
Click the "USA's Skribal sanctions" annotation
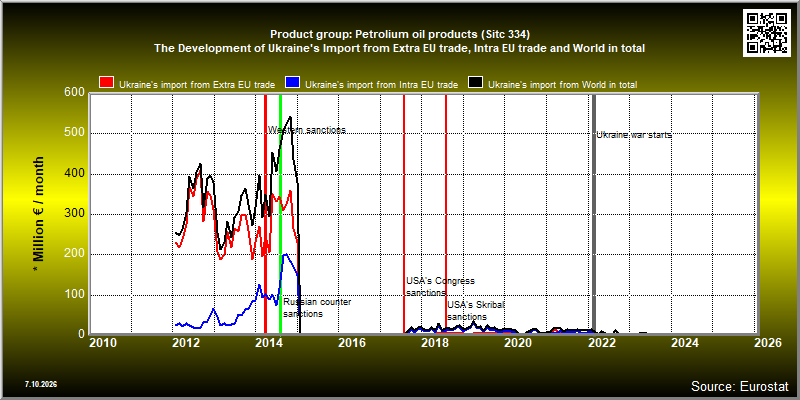(476, 311)
